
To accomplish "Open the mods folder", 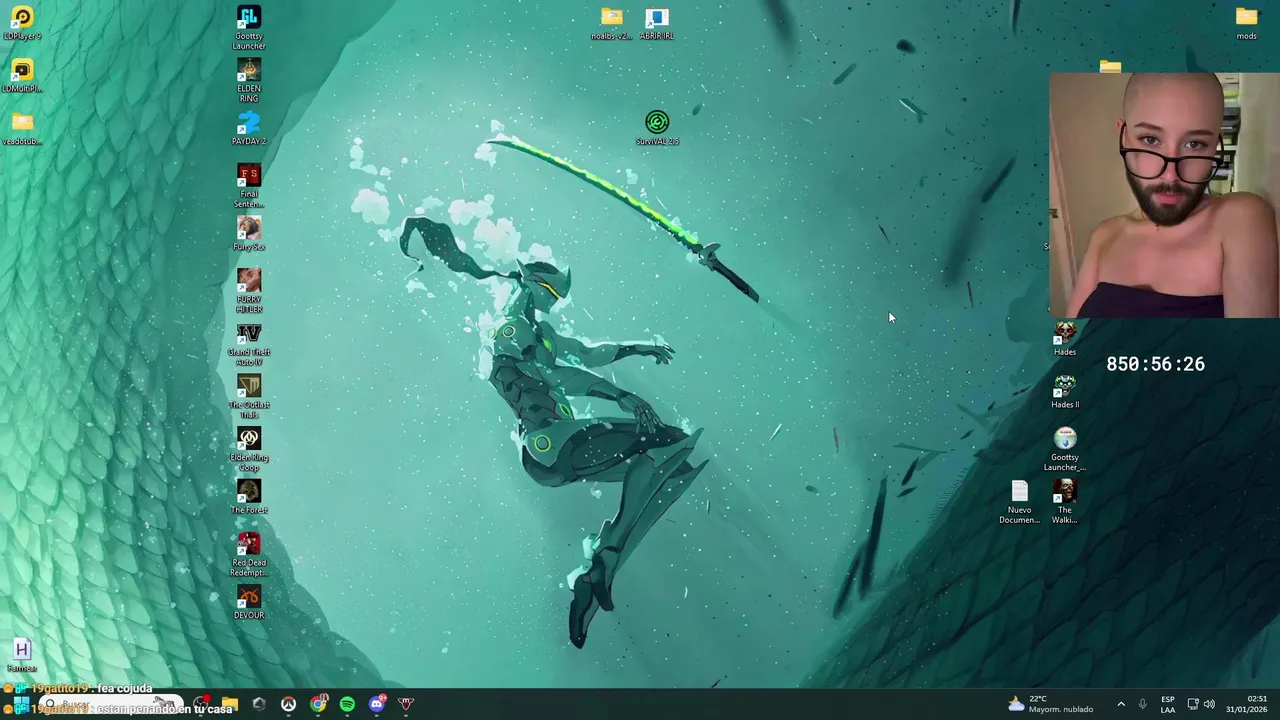I will tap(1246, 23).
